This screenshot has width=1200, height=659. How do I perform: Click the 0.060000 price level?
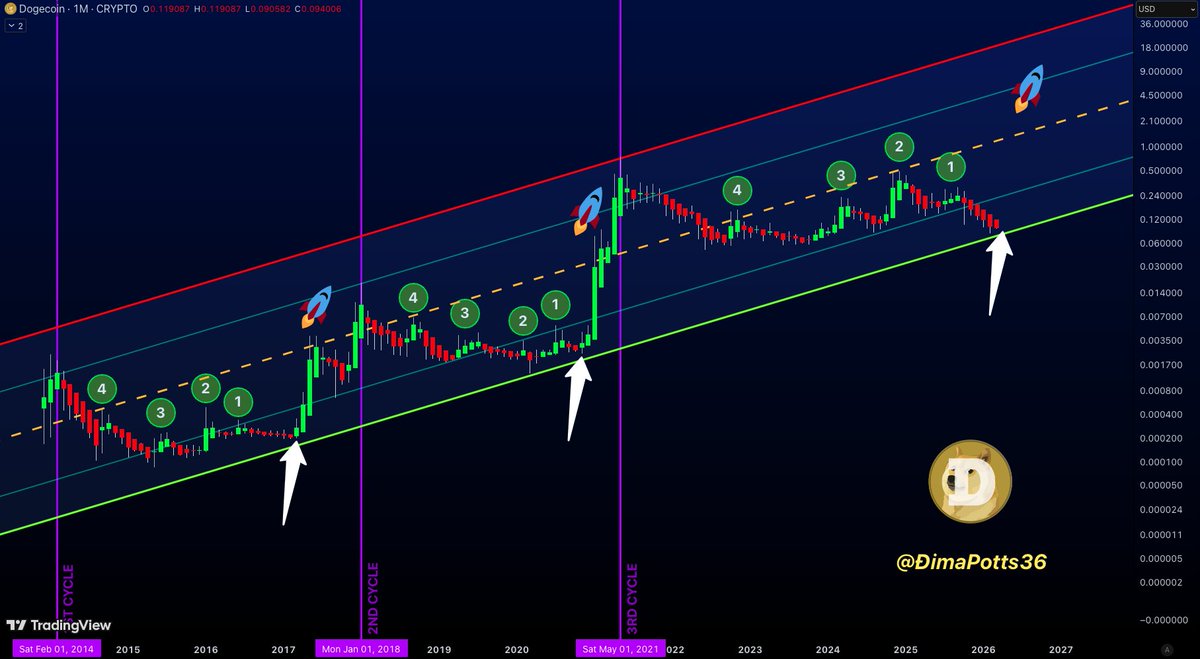(x=1162, y=244)
